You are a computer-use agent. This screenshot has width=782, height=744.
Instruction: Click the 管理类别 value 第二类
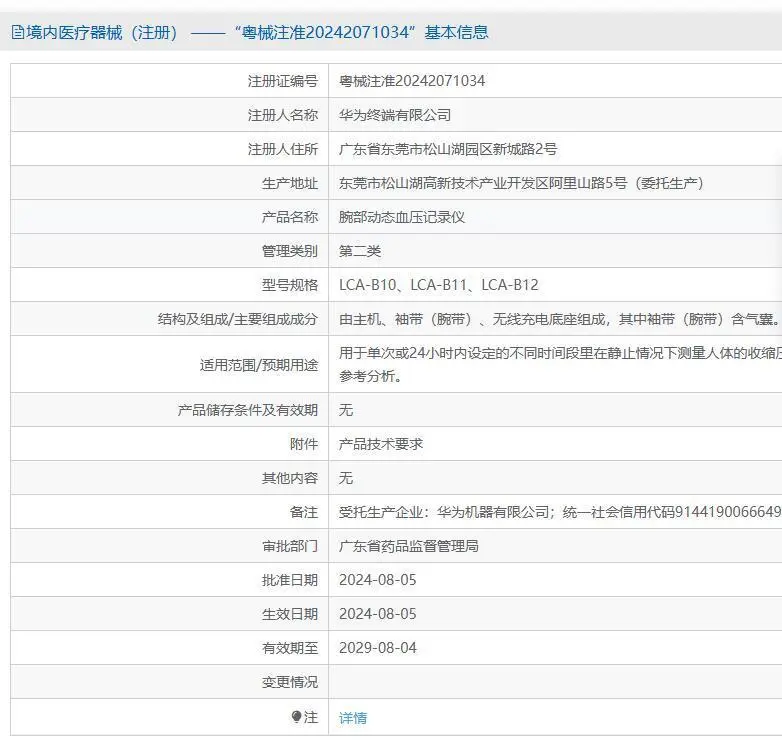pos(360,251)
